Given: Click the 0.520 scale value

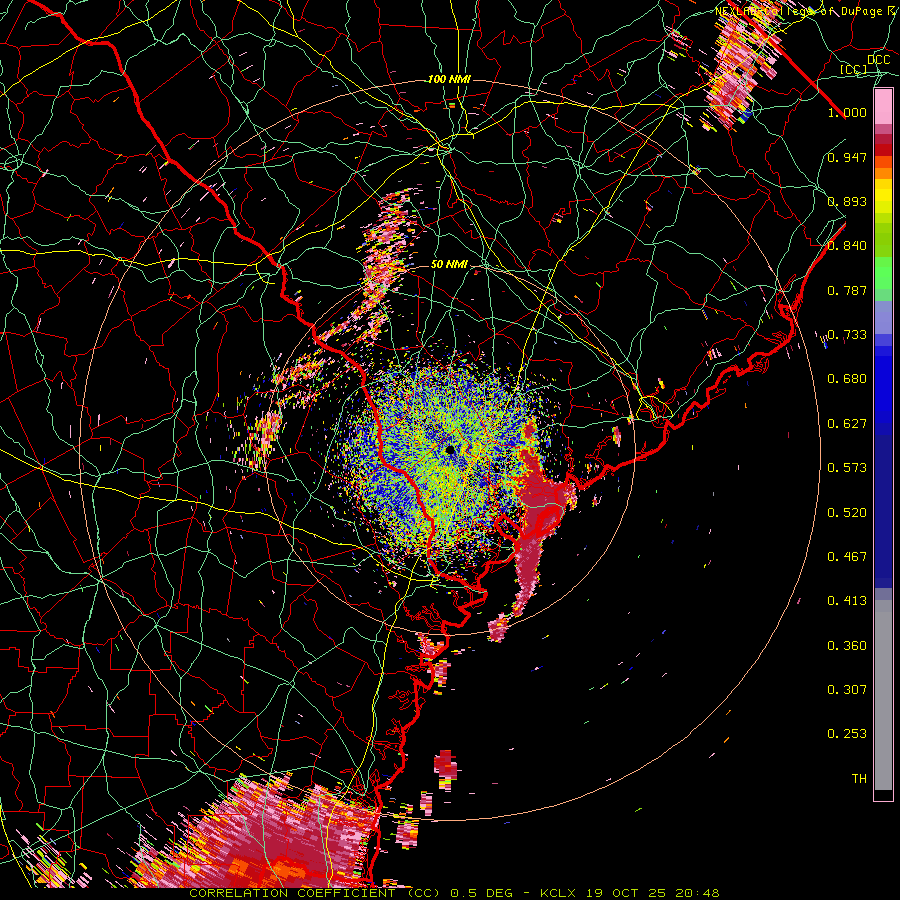Looking at the screenshot, I should (847, 513).
